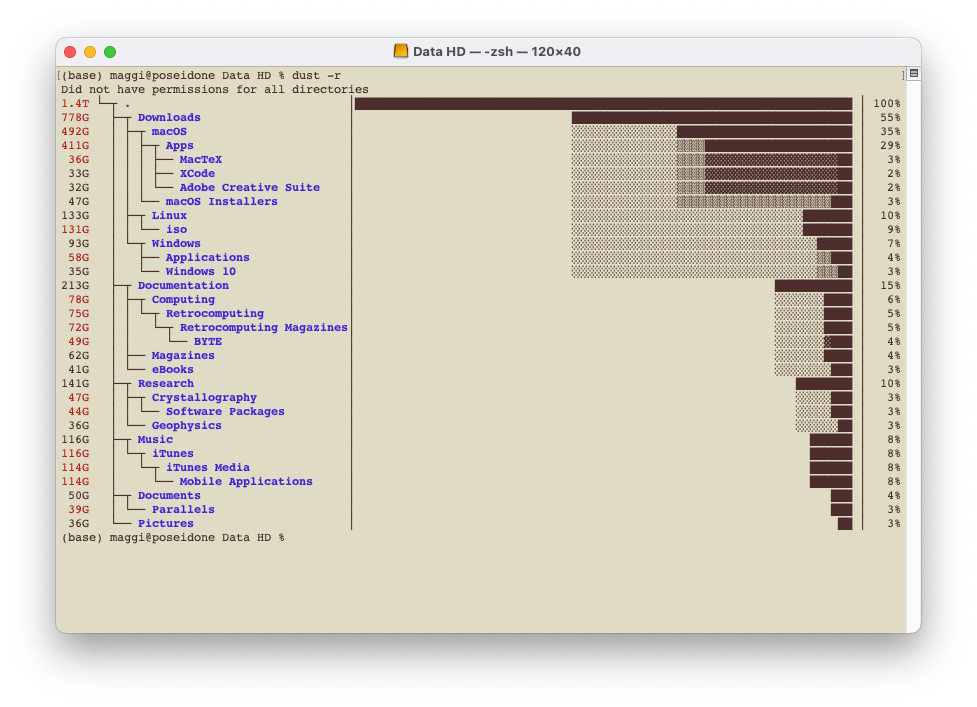Click the Mobile Applications entry
Screen dimensions: 977x707
click(245, 482)
